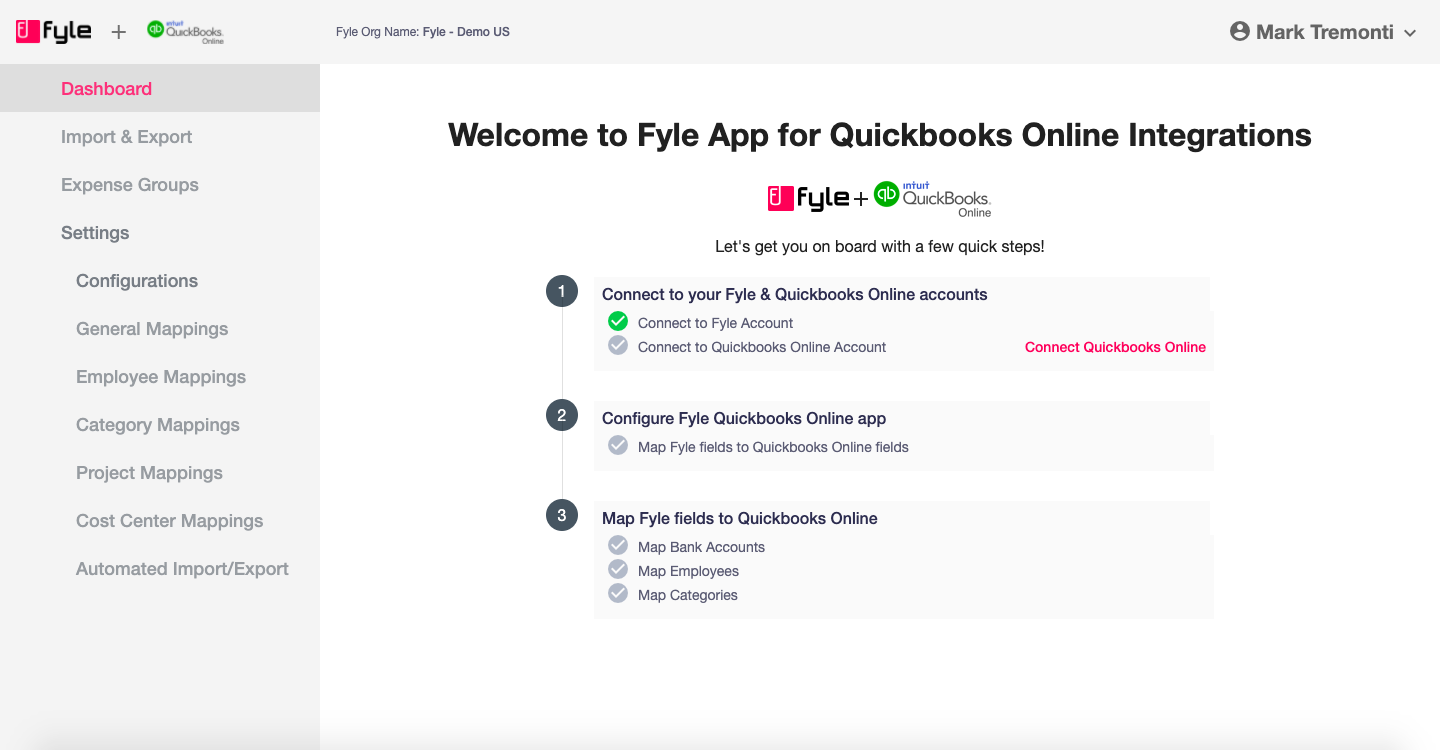Click the Fyle logo in the header
The width and height of the screenshot is (1440, 750).
point(54,31)
